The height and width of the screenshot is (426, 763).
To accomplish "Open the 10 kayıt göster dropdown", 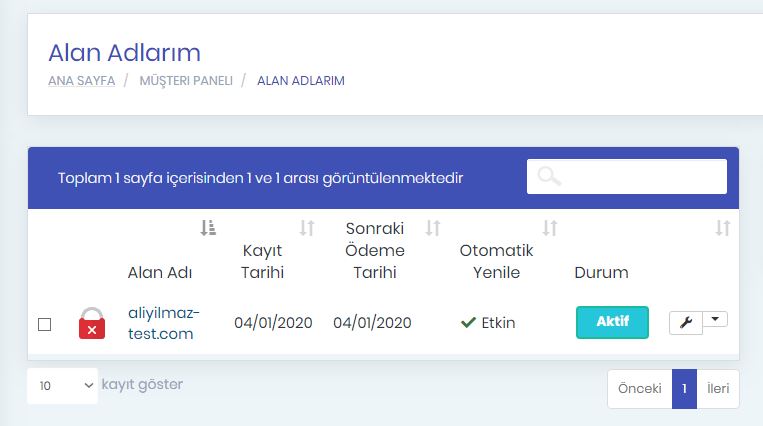I will [x=63, y=386].
